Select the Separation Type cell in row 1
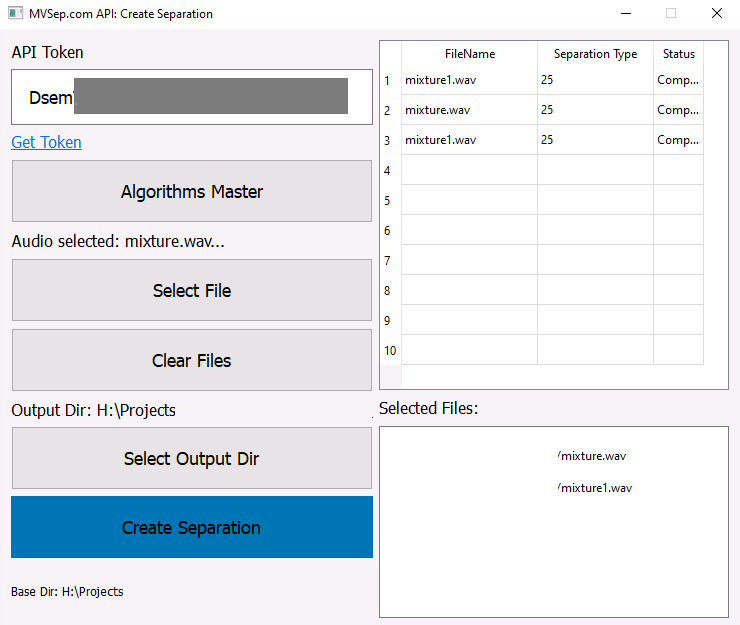740x625 pixels. [x=595, y=80]
